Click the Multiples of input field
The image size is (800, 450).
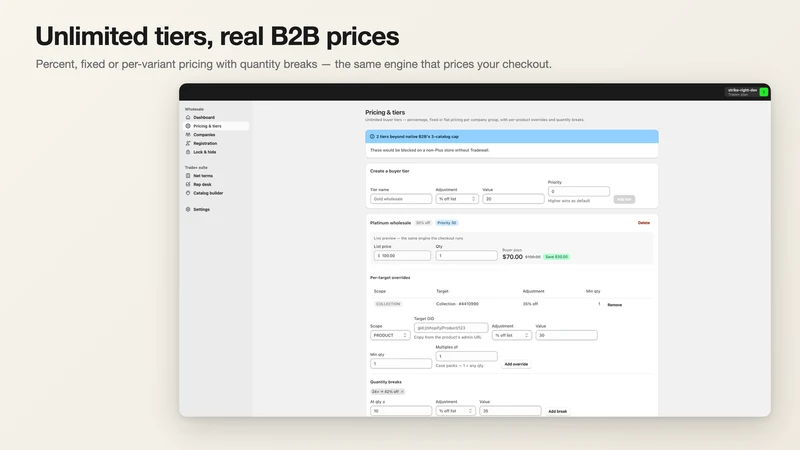(x=466, y=356)
